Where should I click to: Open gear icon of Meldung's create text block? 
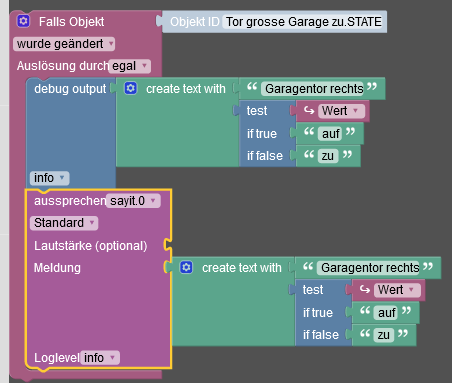tap(186, 267)
